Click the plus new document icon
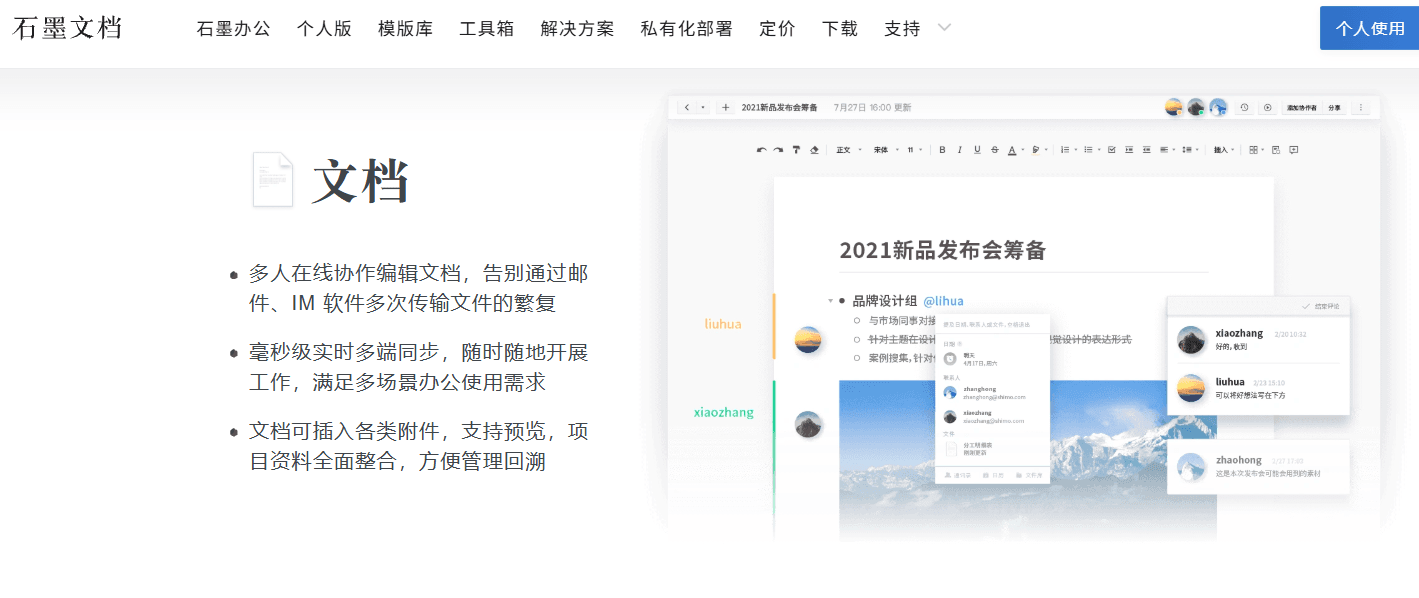 [725, 107]
